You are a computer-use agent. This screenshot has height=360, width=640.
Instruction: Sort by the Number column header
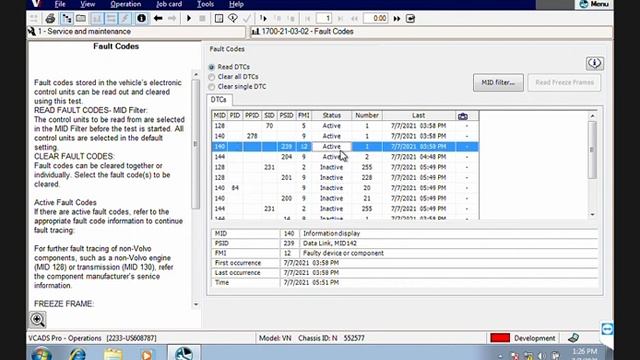coord(367,116)
